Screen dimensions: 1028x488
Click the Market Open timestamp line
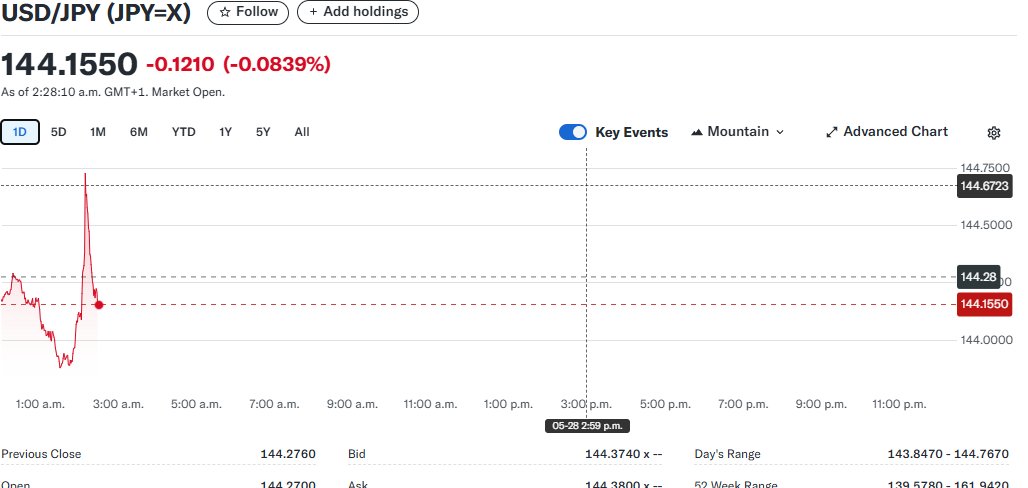click(x=113, y=92)
